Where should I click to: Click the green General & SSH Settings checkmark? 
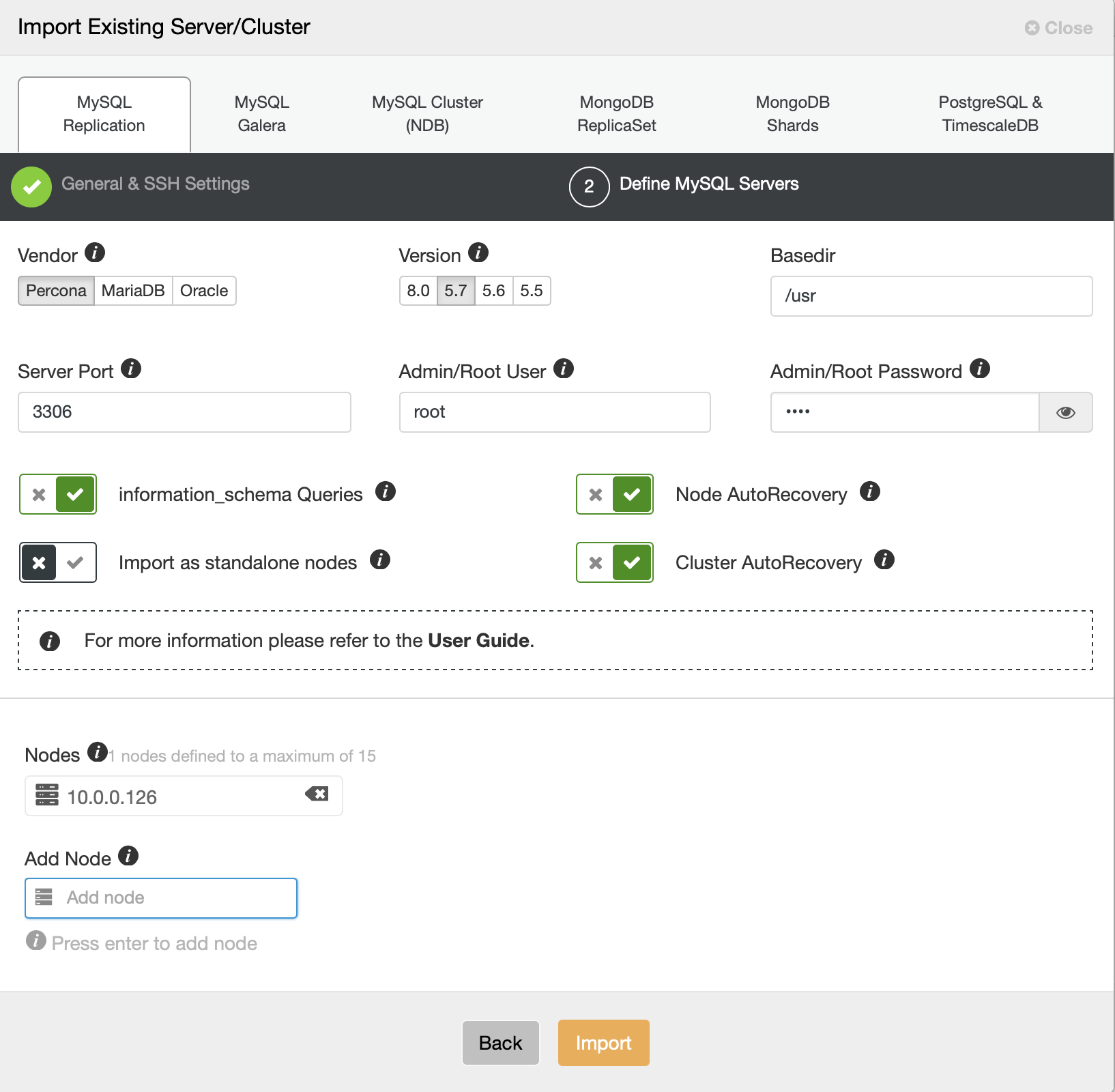click(x=31, y=187)
